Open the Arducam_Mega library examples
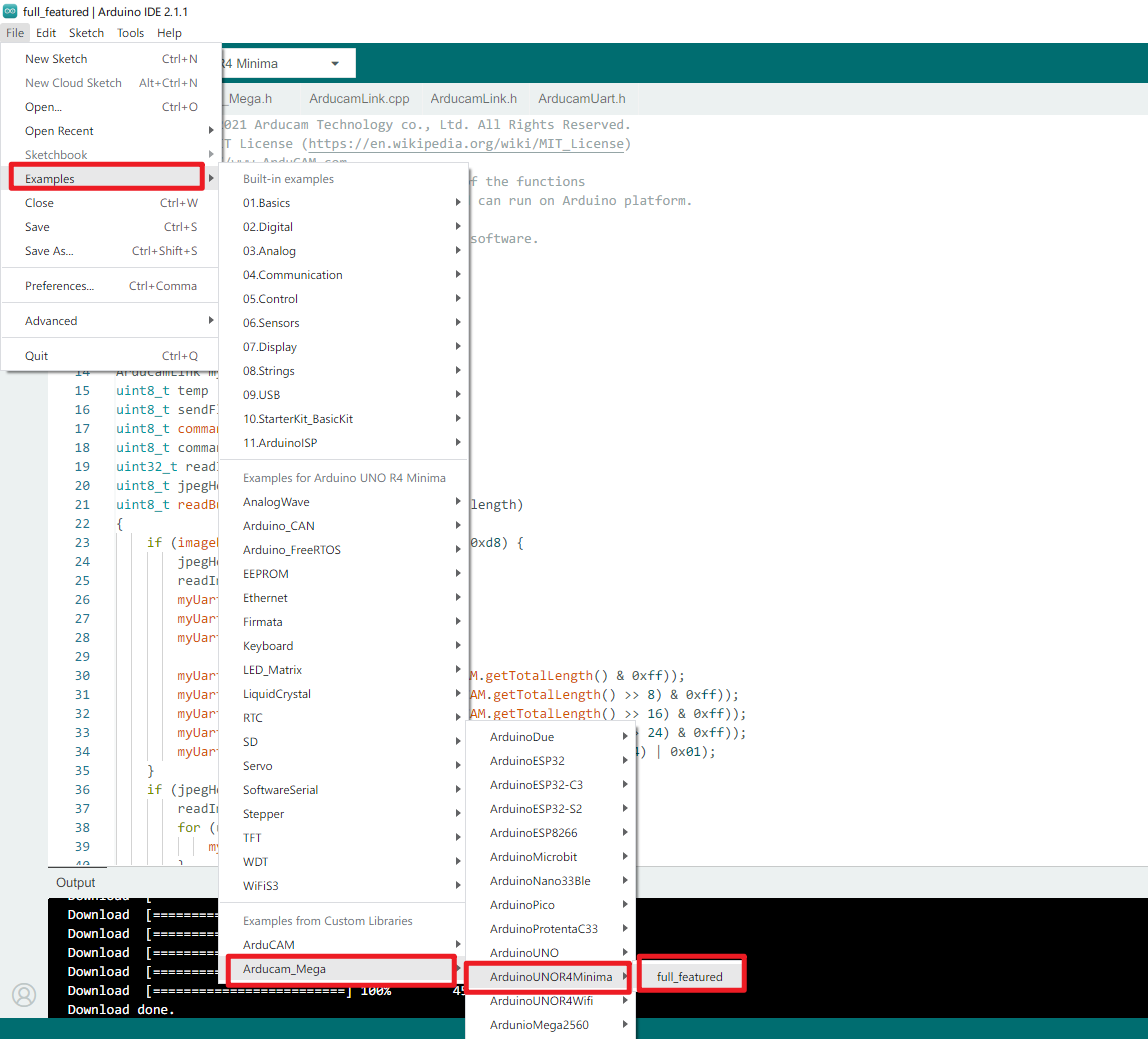The height and width of the screenshot is (1039, 1148). [341, 969]
